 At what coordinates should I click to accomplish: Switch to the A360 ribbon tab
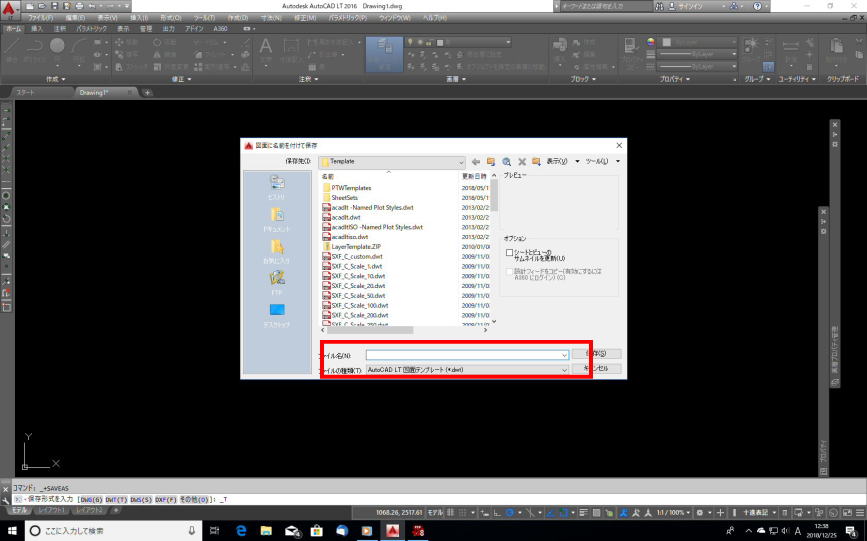click(x=220, y=29)
